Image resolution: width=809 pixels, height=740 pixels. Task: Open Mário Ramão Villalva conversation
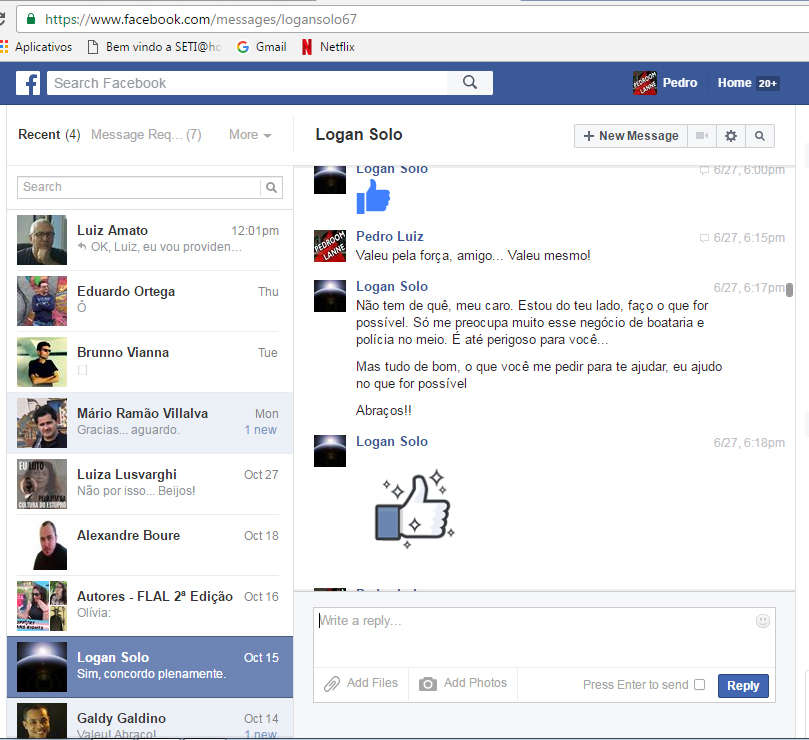pyautogui.click(x=150, y=423)
